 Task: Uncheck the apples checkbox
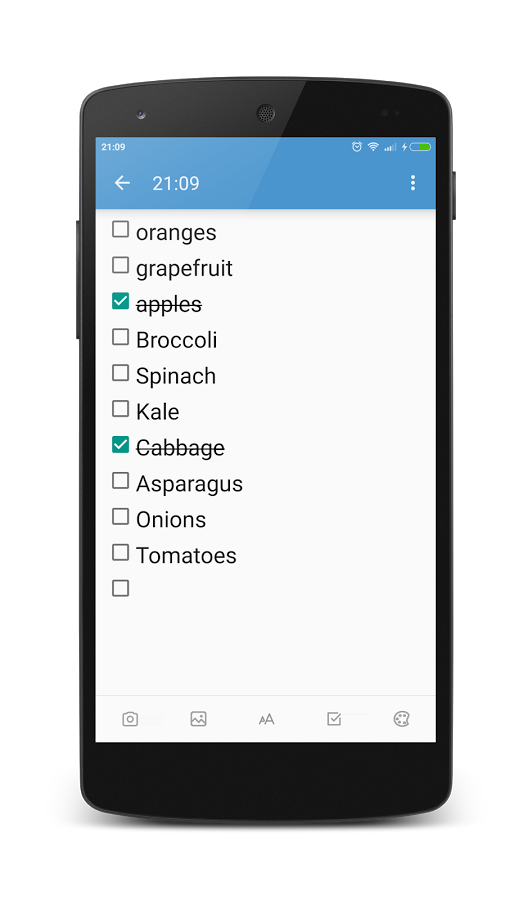coord(121,301)
